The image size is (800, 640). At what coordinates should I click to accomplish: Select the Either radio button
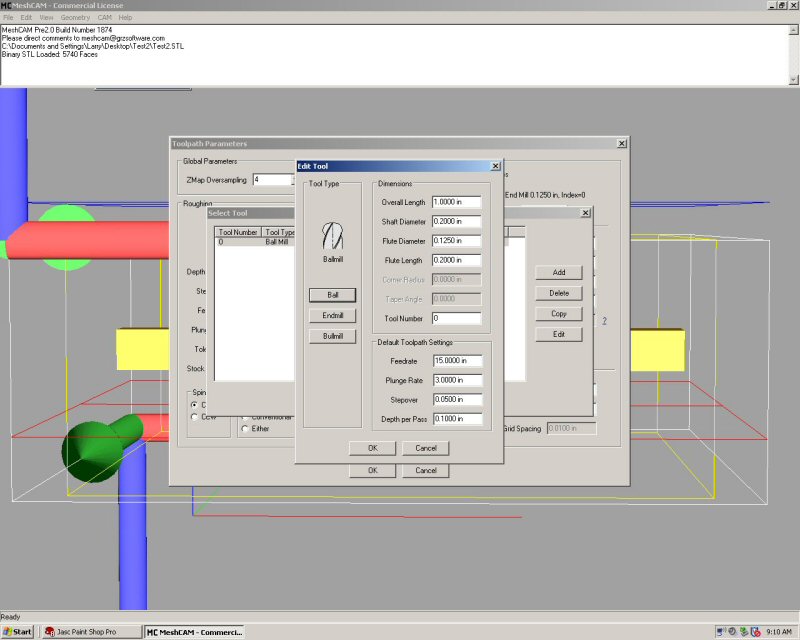click(246, 429)
